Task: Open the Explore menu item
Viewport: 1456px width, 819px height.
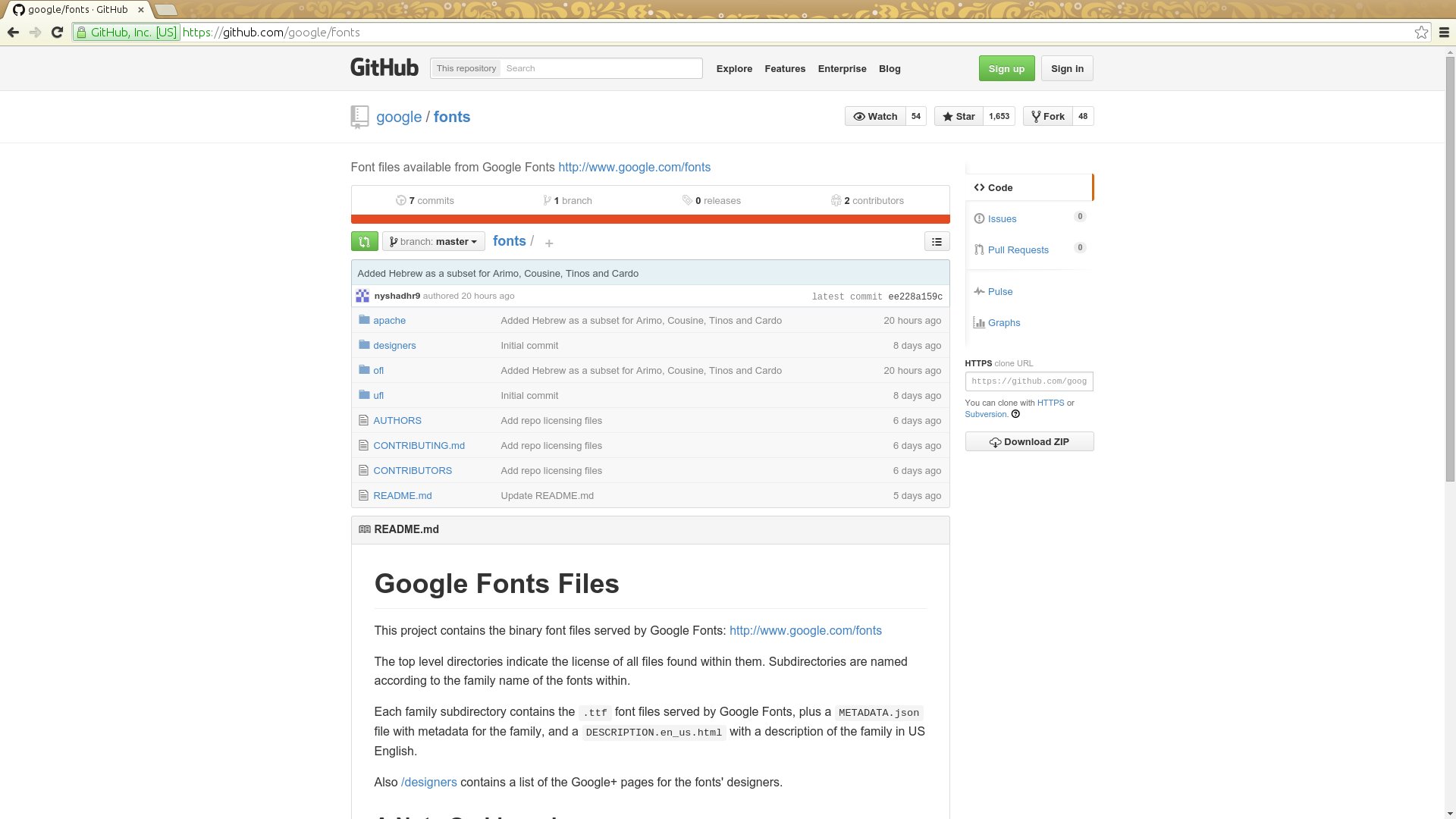Action: click(x=734, y=68)
